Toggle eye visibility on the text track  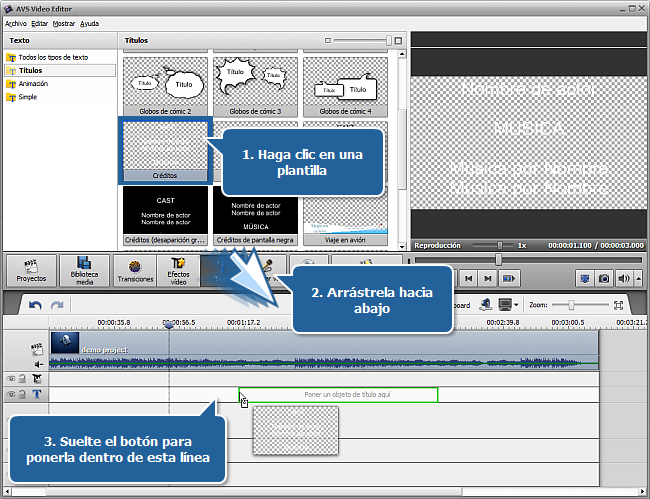tap(12, 395)
